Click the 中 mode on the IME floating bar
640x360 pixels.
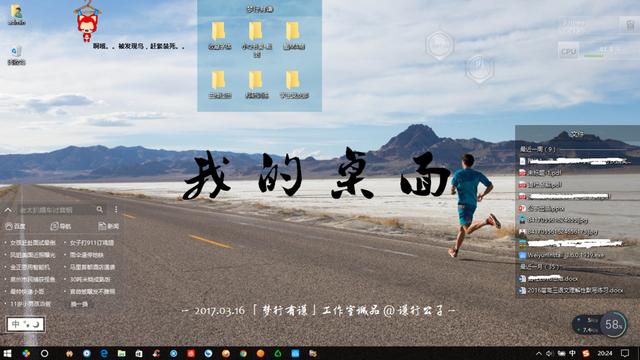[15, 324]
